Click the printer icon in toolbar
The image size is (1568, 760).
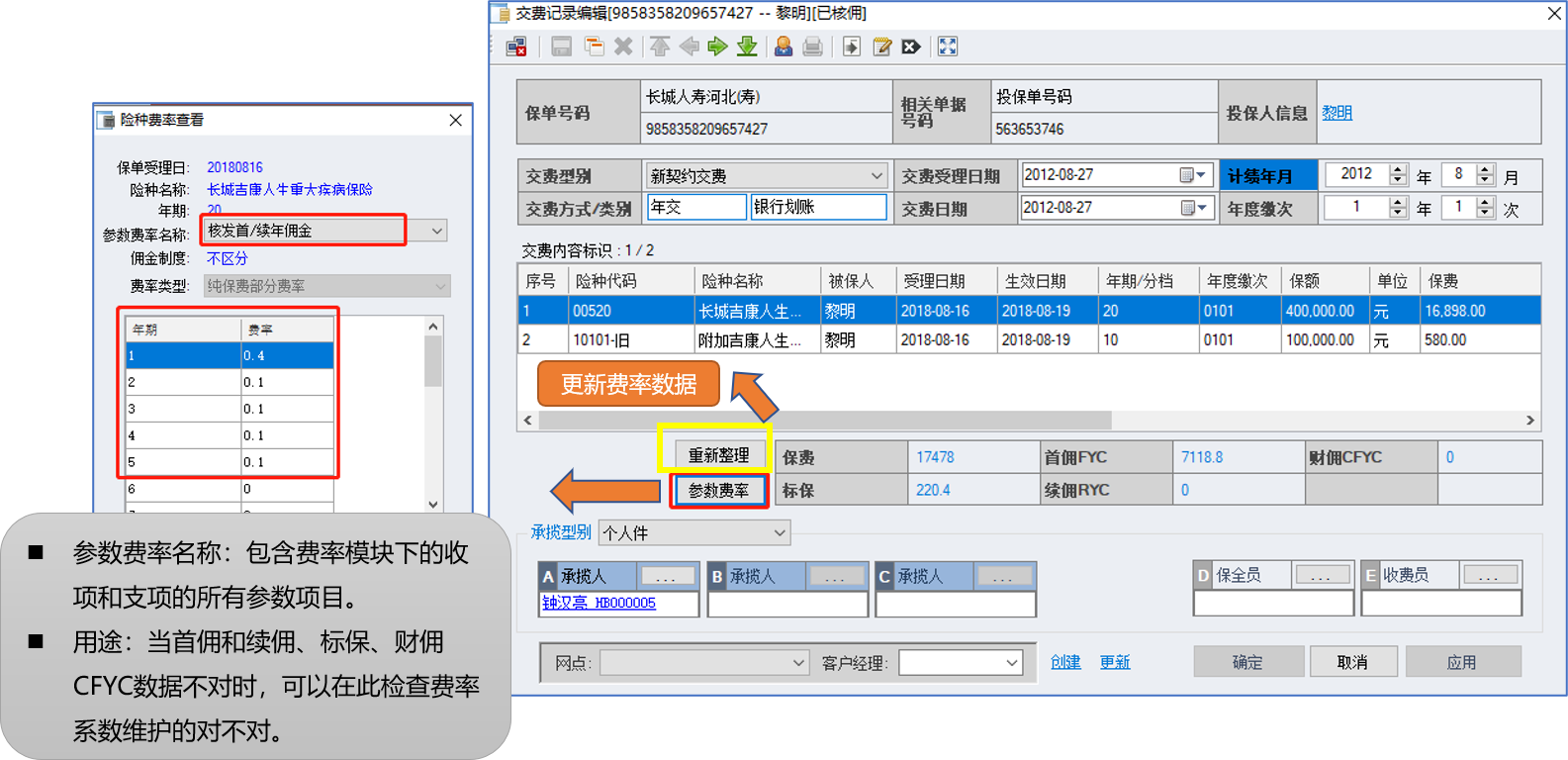tap(812, 47)
